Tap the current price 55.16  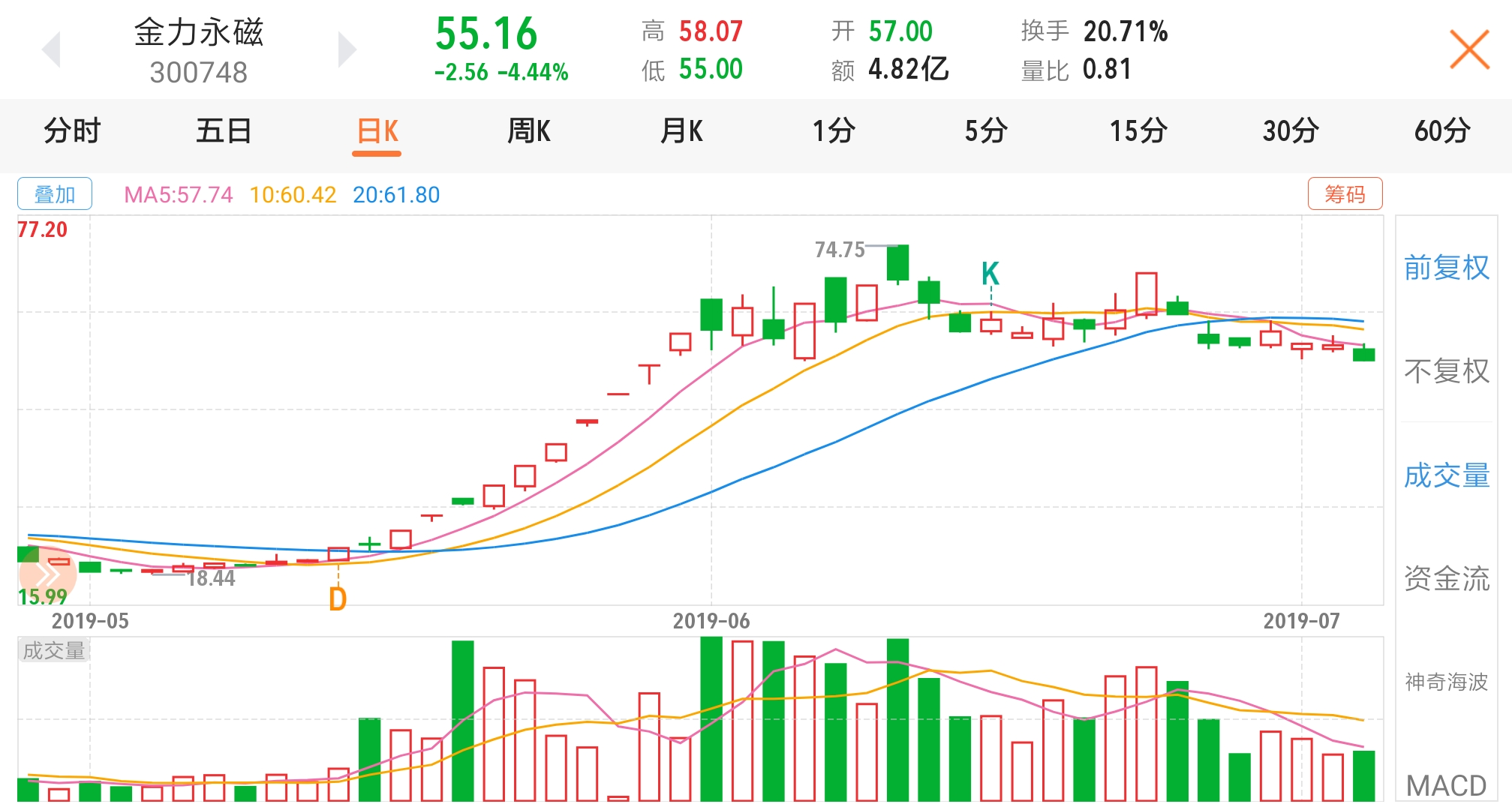tap(486, 34)
